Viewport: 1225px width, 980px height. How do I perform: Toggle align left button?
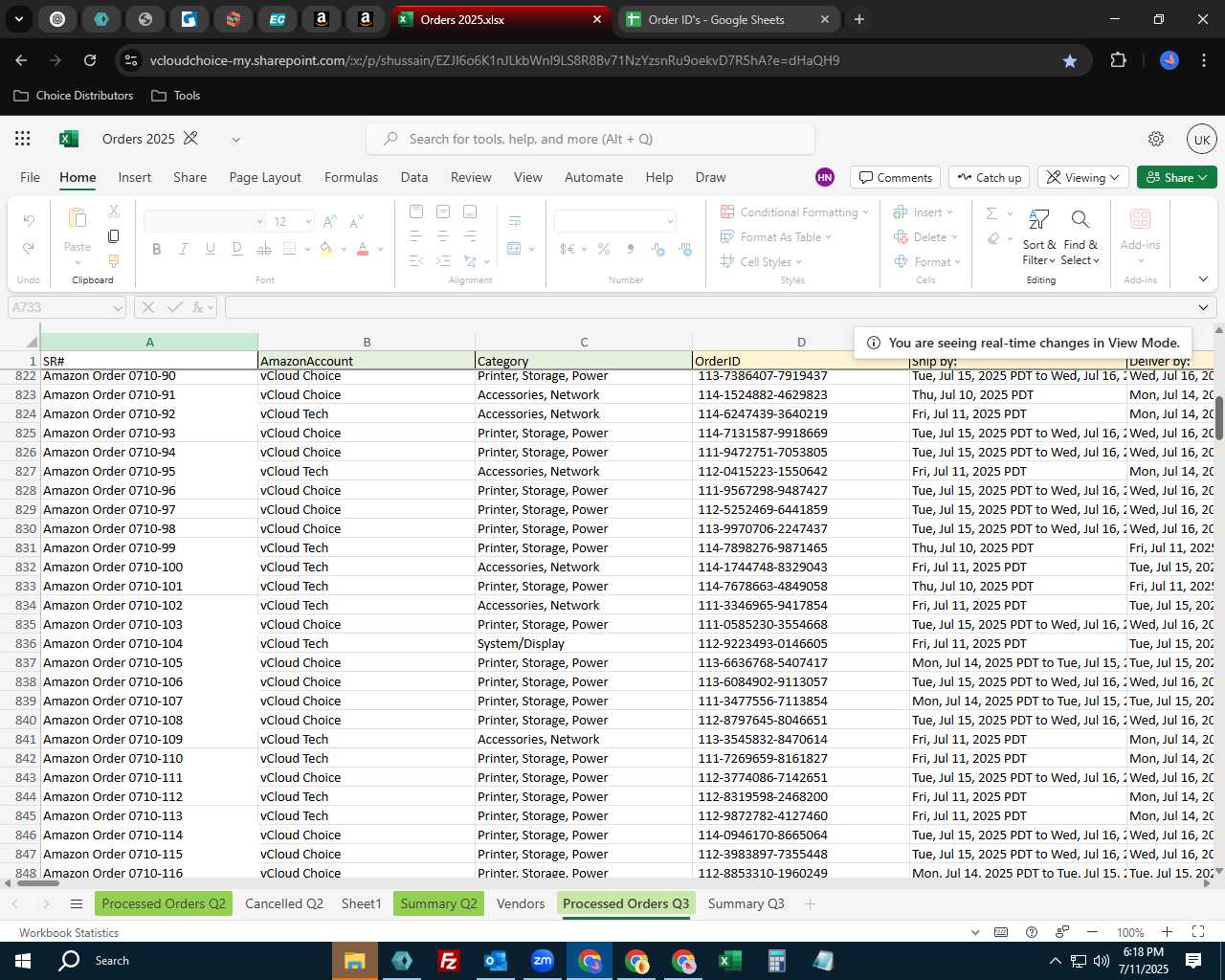point(416,235)
